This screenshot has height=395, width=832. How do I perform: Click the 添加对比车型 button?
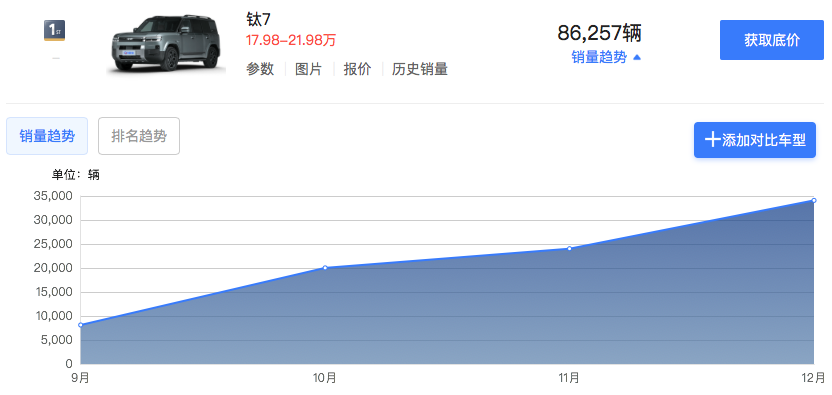coord(755,140)
